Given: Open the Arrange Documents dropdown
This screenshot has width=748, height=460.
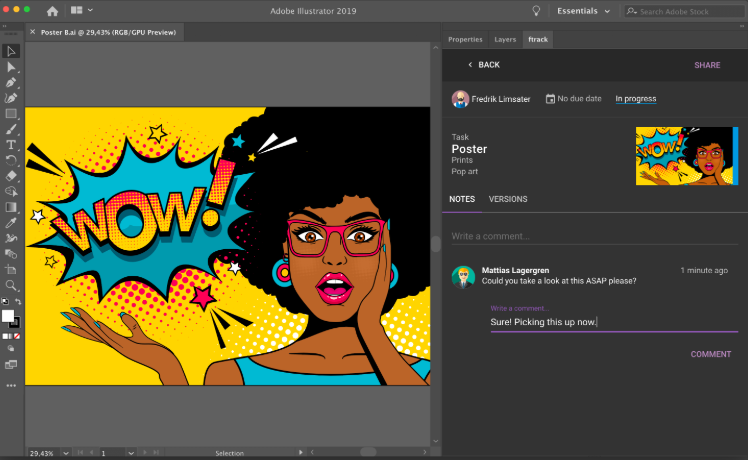Looking at the screenshot, I should click(x=82, y=10).
